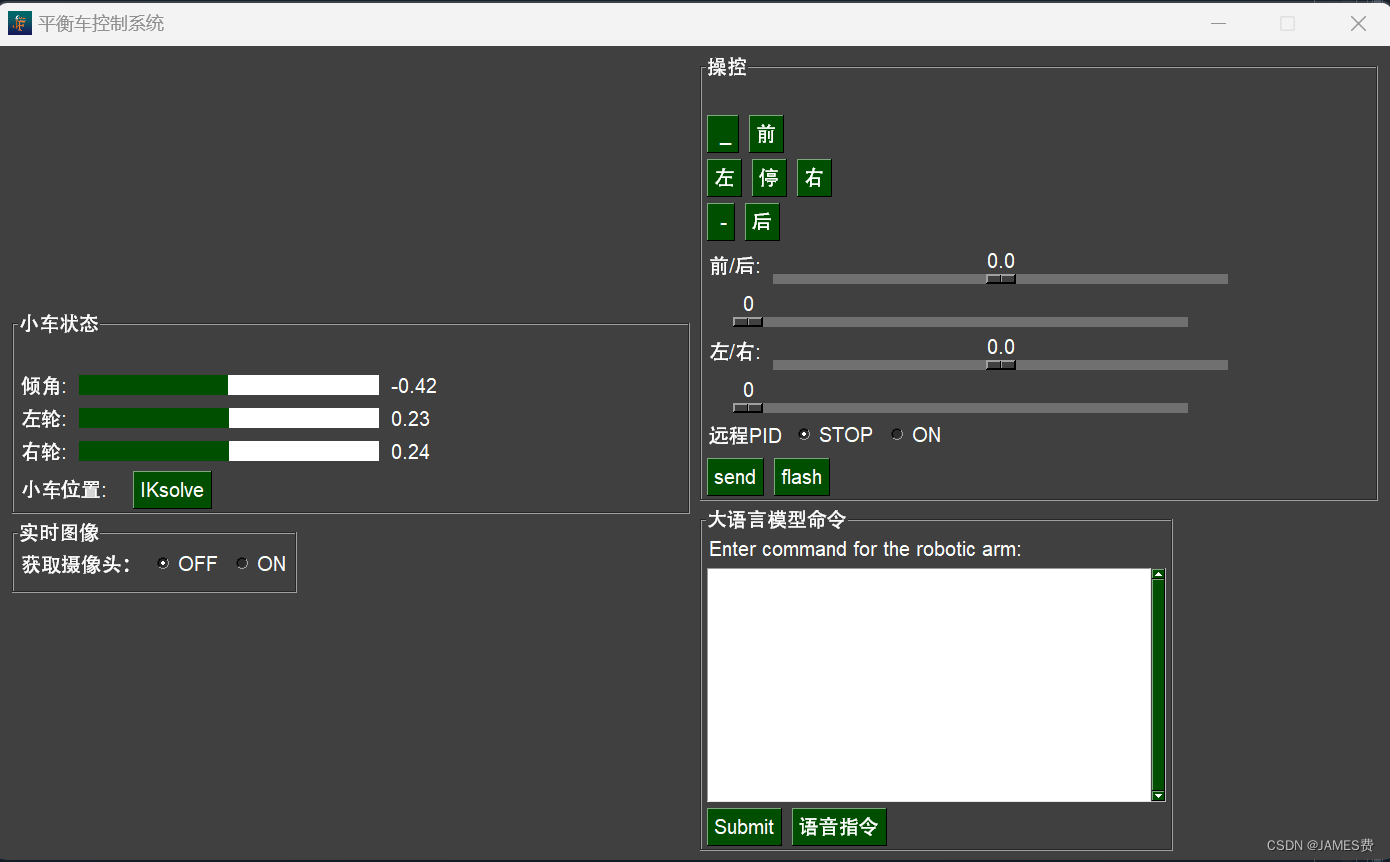Click the 前/后 slider handle

point(1001,279)
